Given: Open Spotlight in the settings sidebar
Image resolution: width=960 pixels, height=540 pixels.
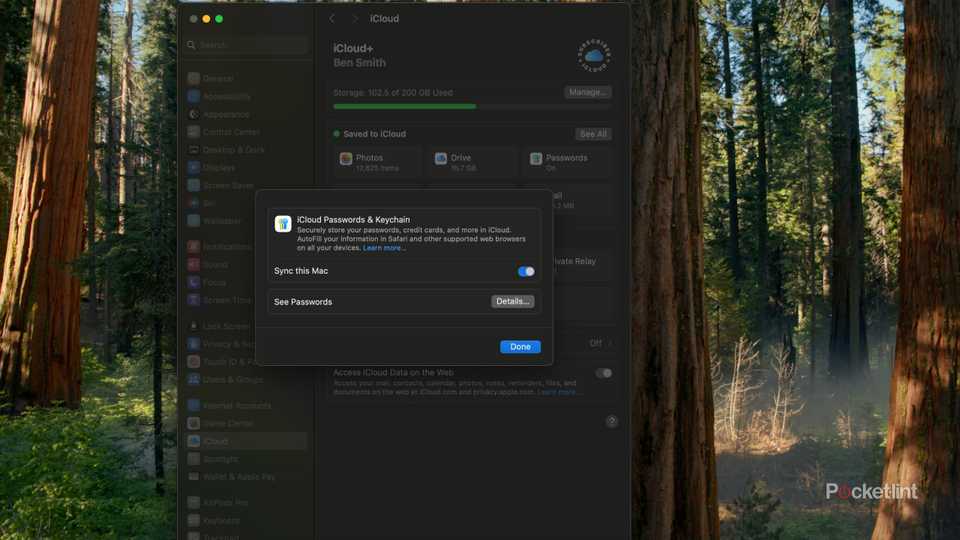Looking at the screenshot, I should coord(247,459).
